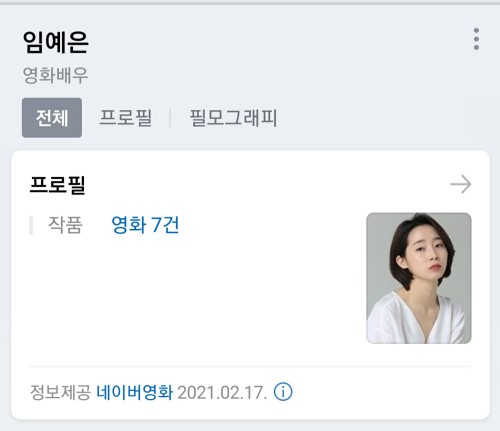500x431 pixels.
Task: Click the gray marker bar beside 작품
Action: point(31,225)
